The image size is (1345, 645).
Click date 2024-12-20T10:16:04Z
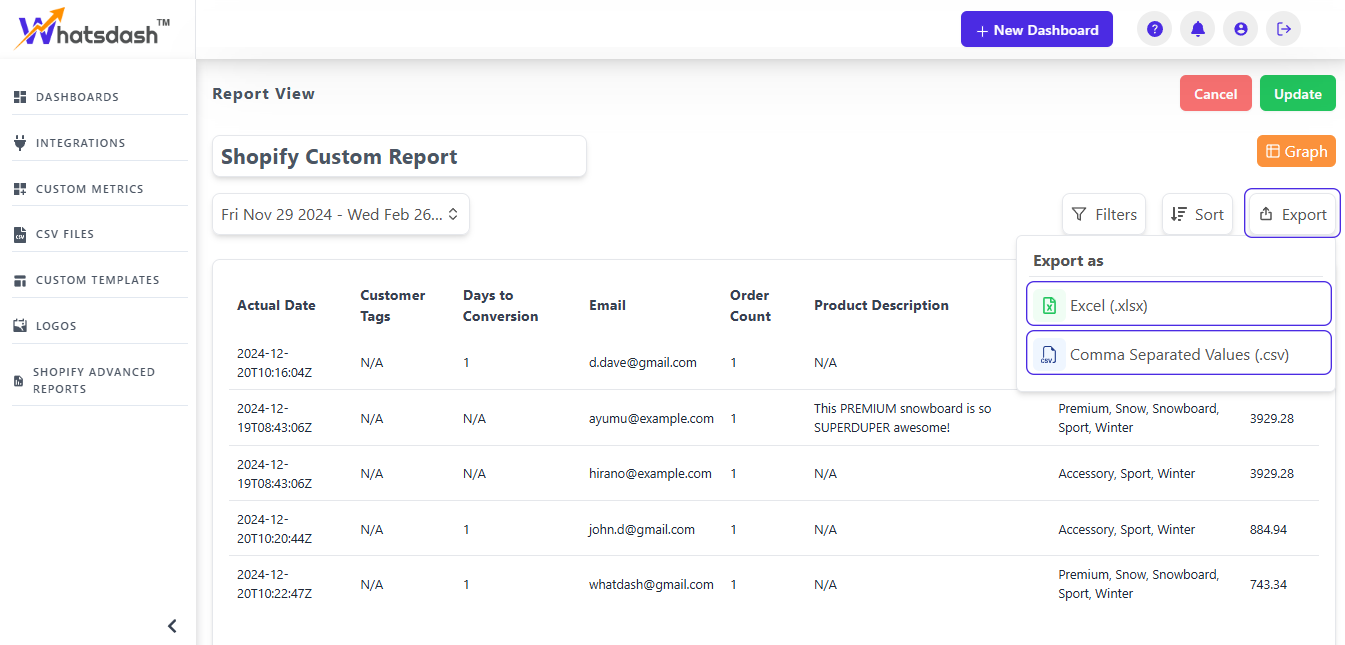(x=275, y=363)
